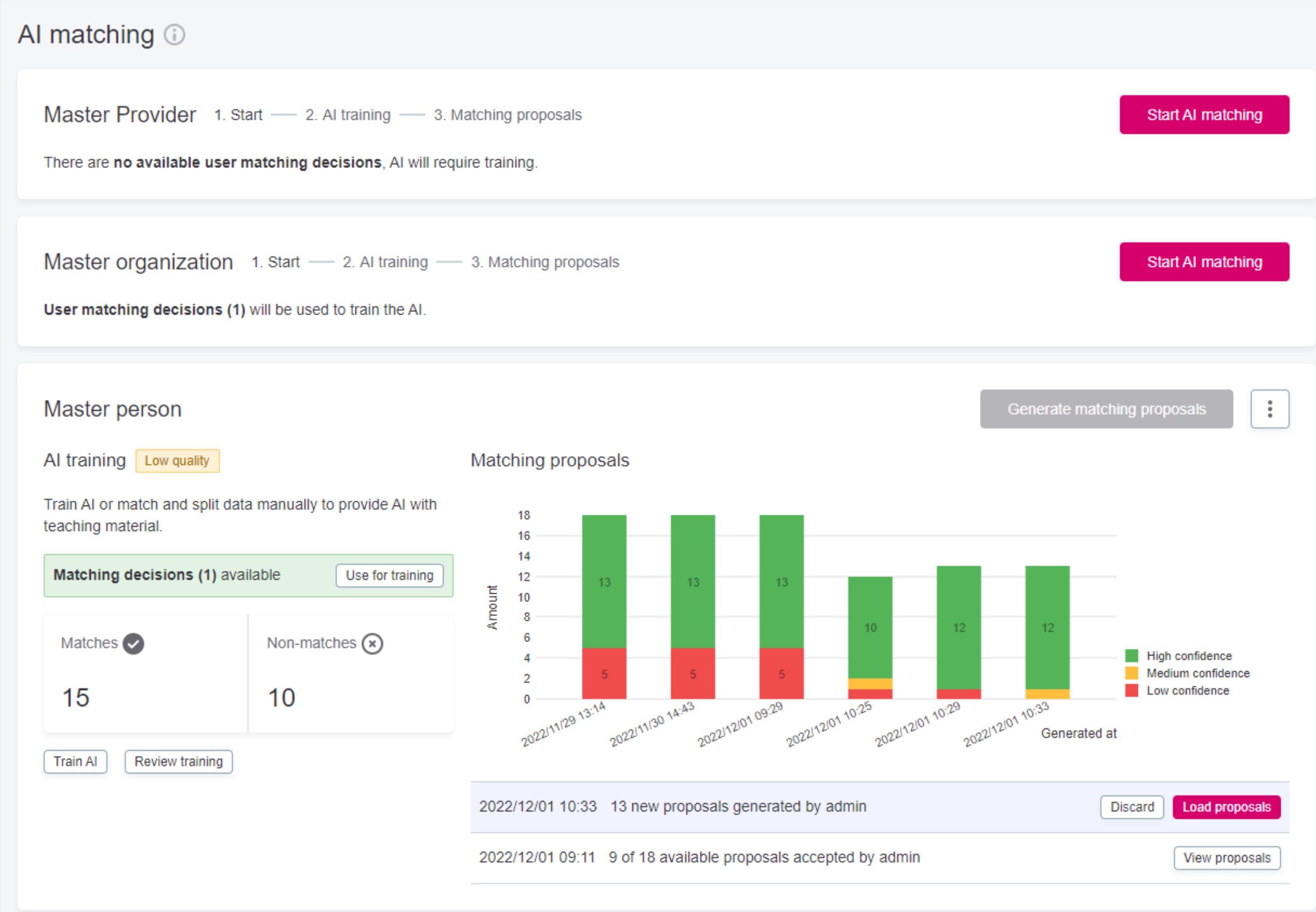Open Review training

coord(178,761)
